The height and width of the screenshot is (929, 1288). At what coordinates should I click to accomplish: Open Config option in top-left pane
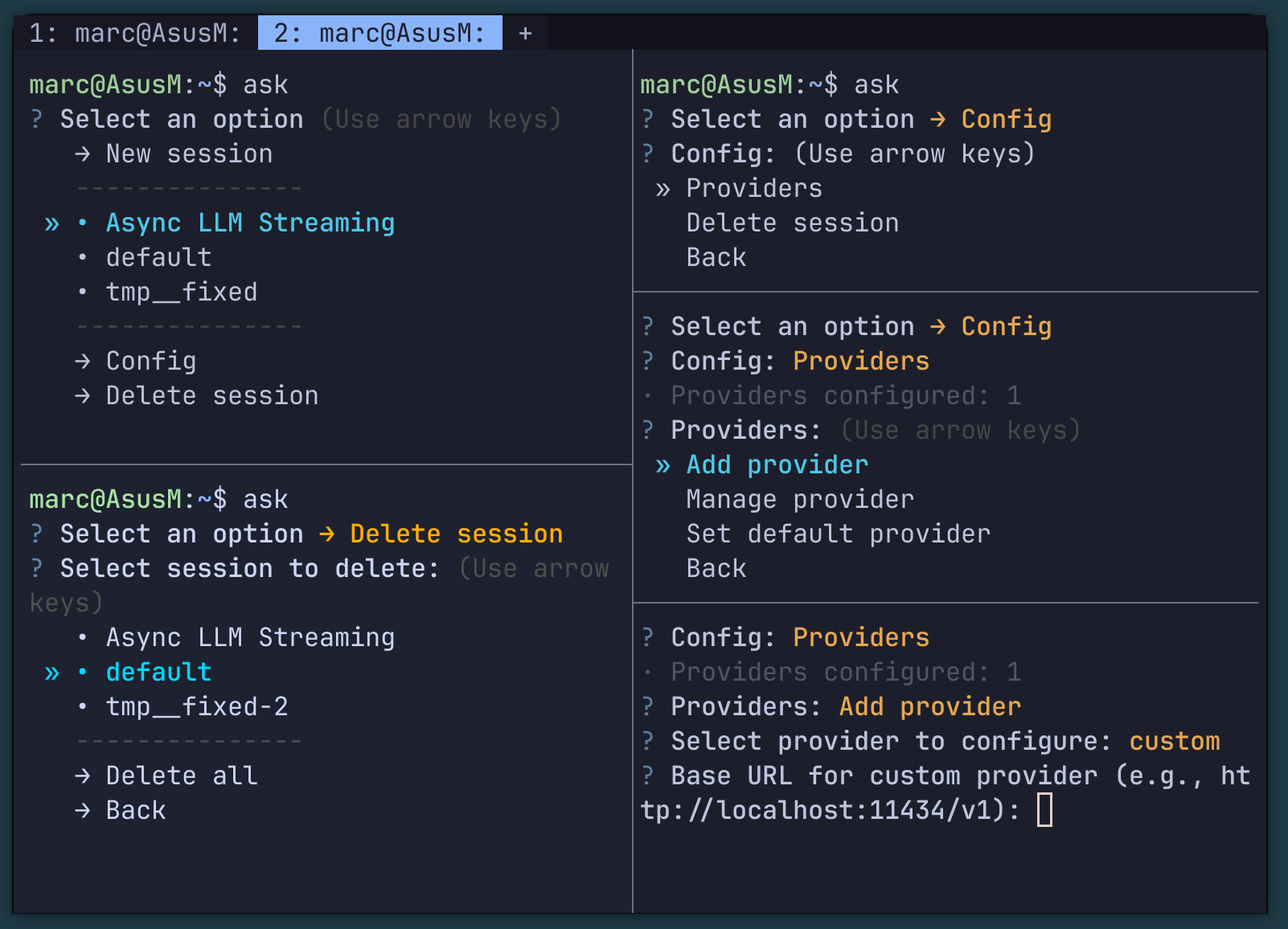(x=151, y=361)
